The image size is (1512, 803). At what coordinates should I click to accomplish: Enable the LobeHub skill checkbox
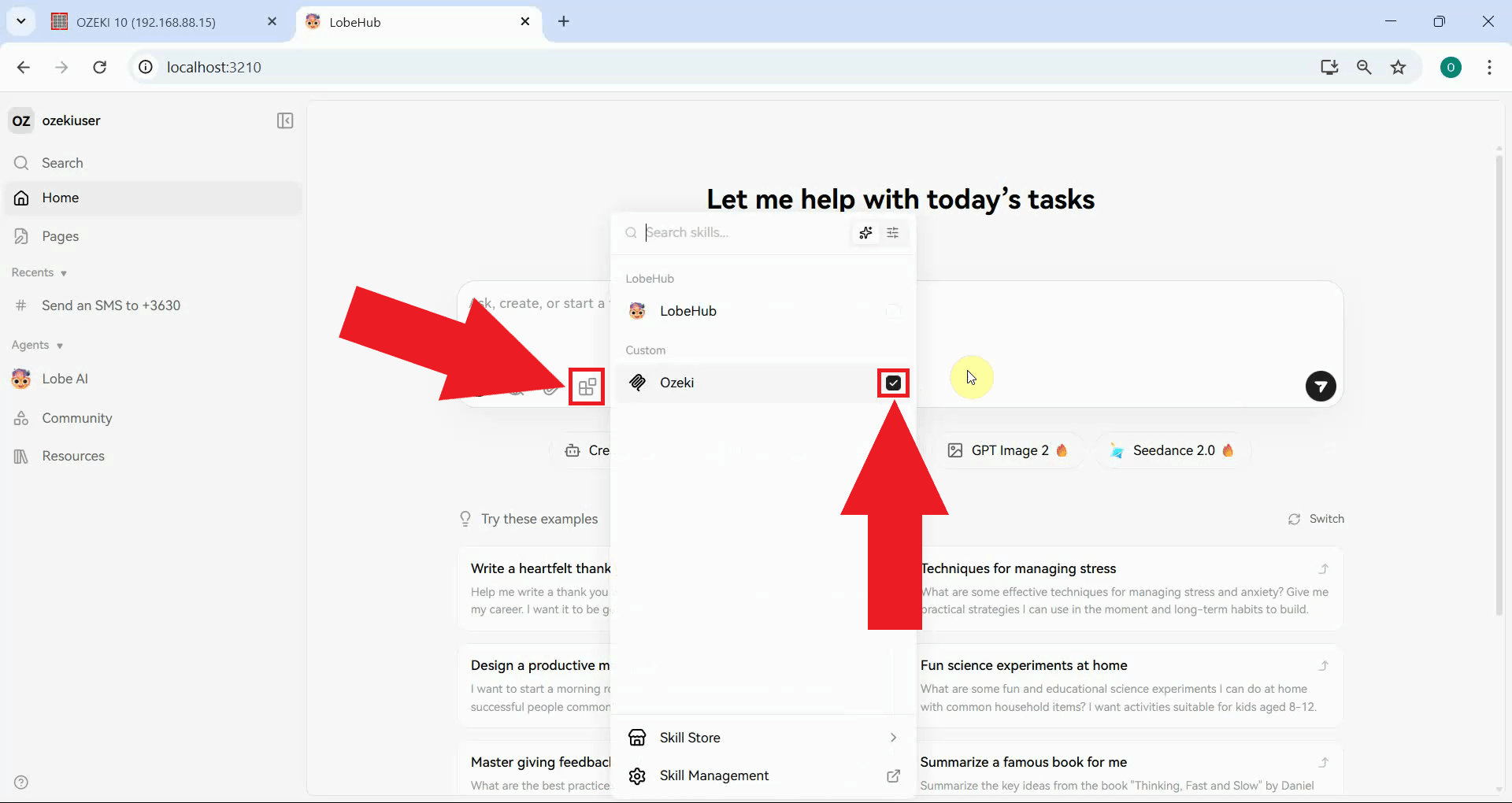(x=893, y=311)
